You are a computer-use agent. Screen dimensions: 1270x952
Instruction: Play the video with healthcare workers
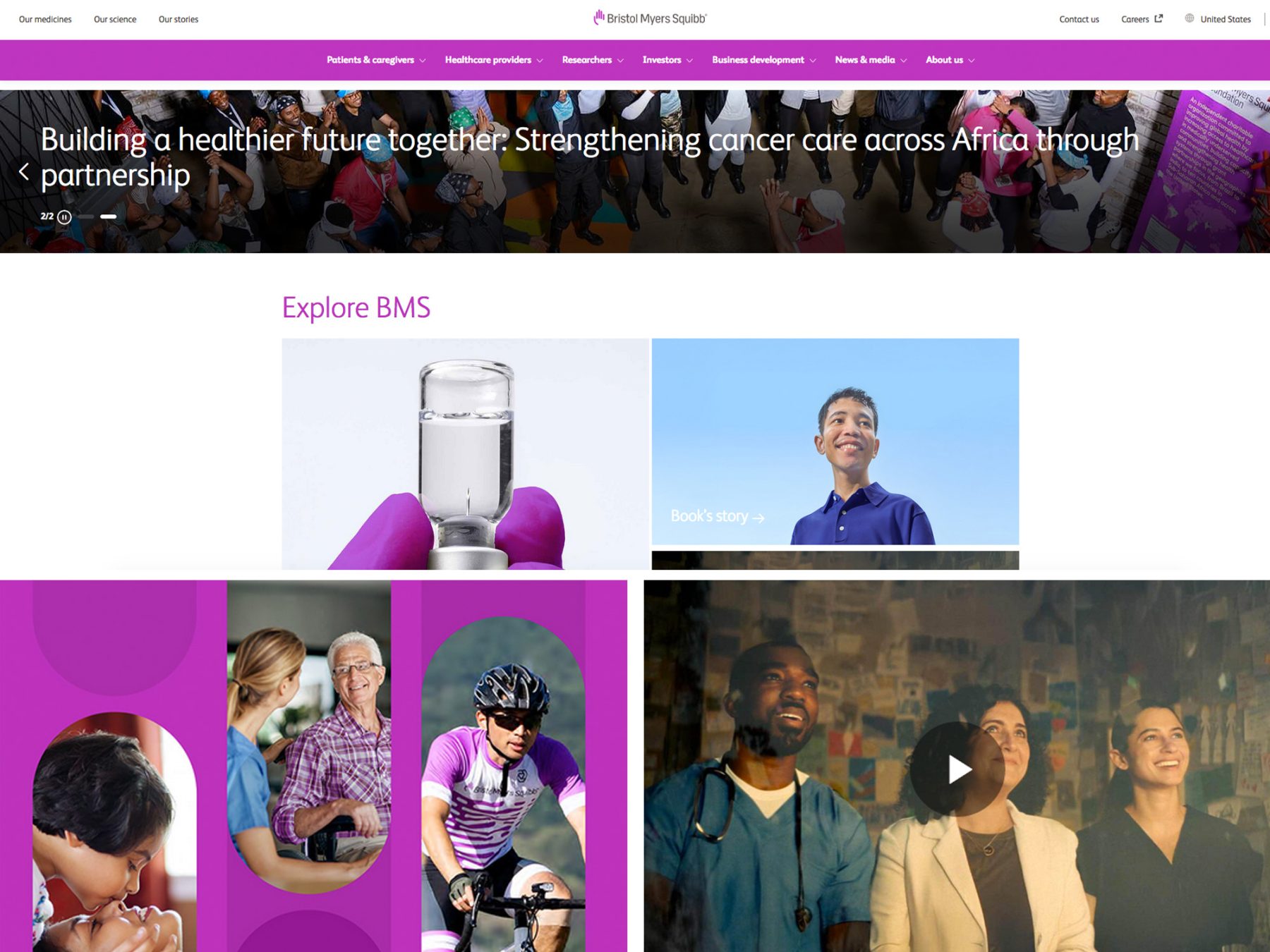(957, 769)
